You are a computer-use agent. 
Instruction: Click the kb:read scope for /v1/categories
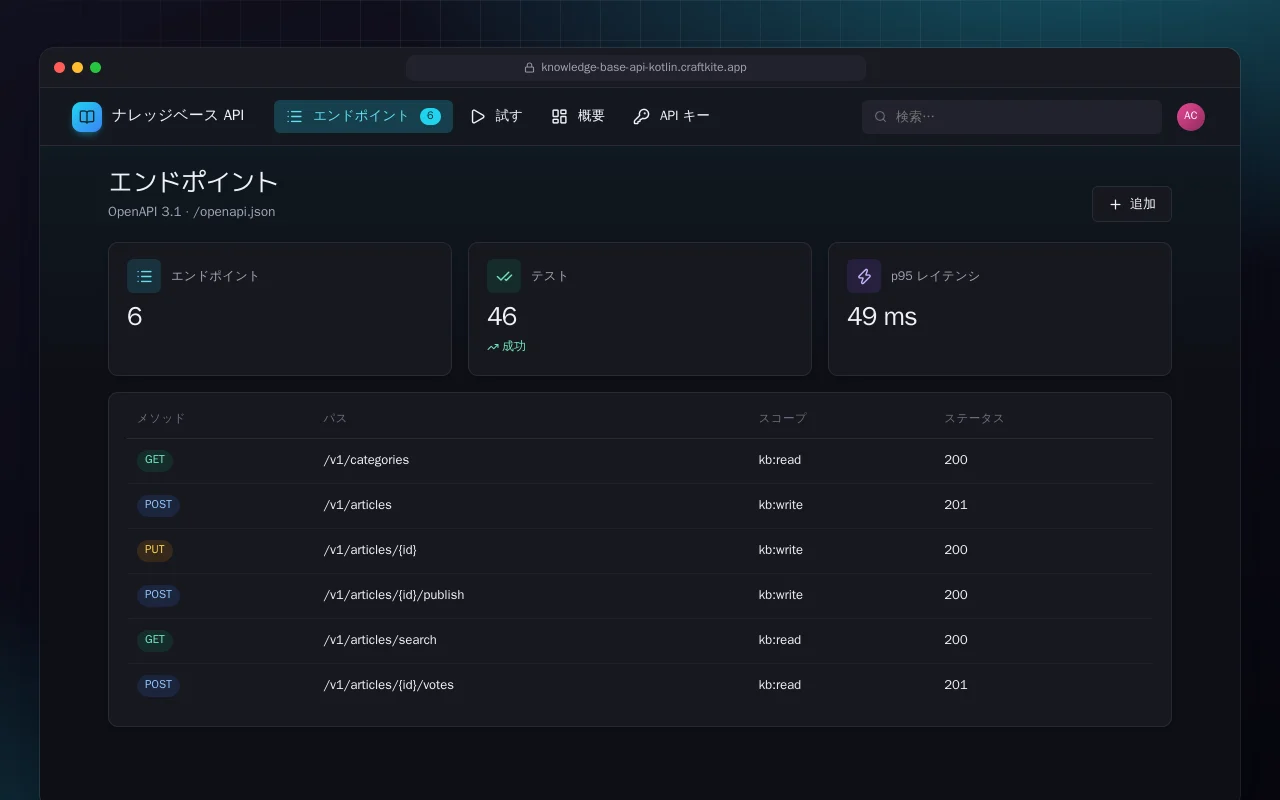(780, 460)
